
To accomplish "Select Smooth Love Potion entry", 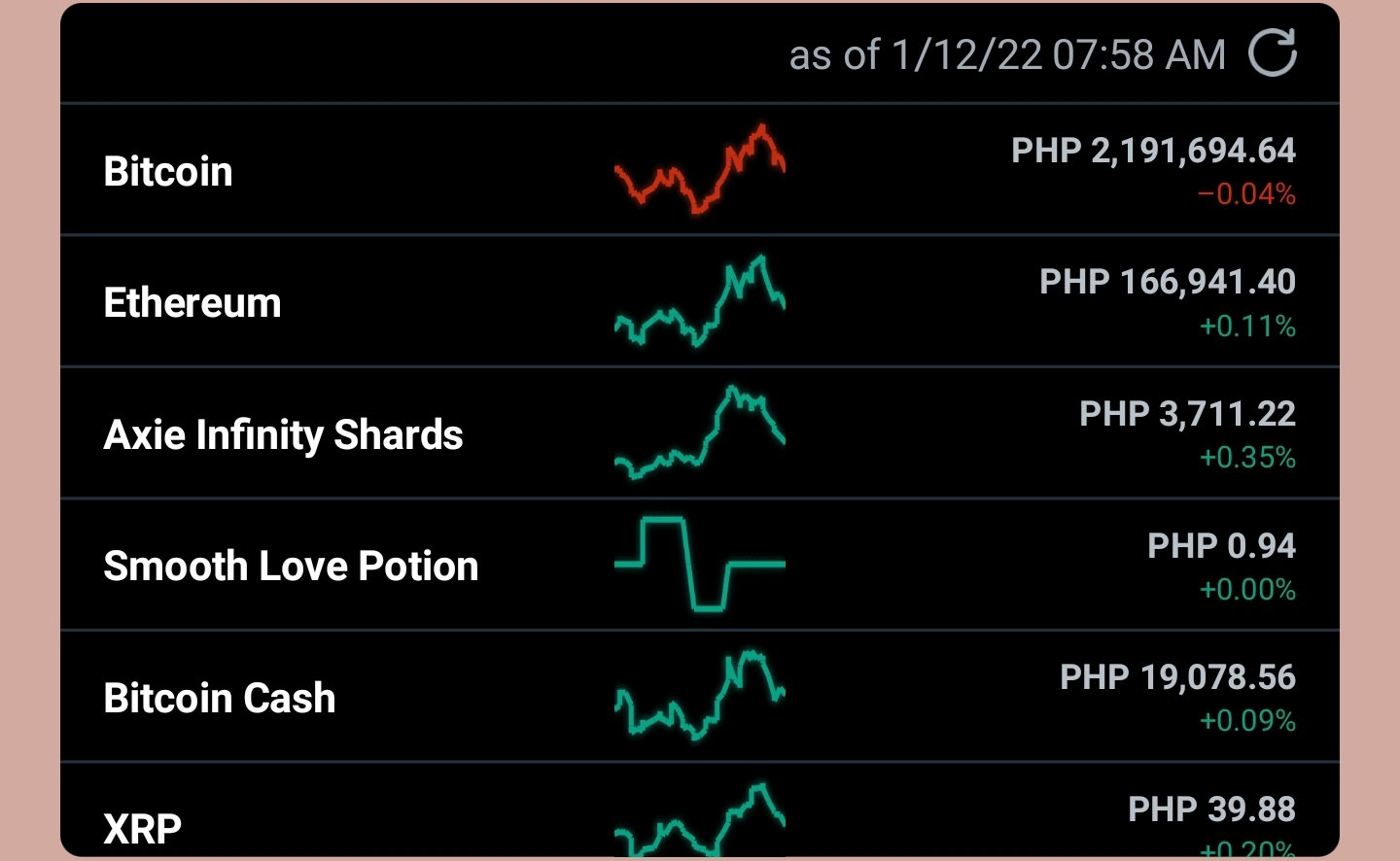I will [x=700, y=565].
